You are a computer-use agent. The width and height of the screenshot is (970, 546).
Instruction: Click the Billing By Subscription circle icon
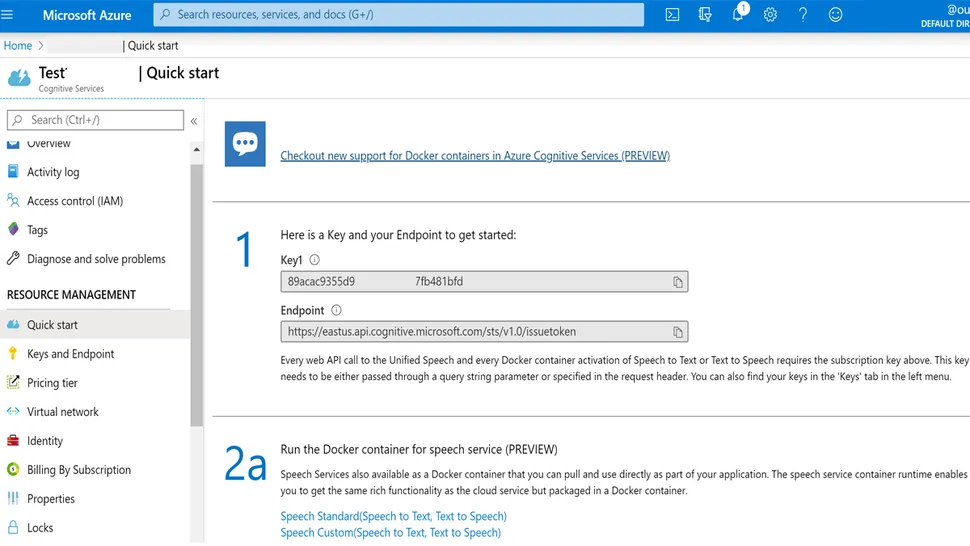[x=13, y=469]
